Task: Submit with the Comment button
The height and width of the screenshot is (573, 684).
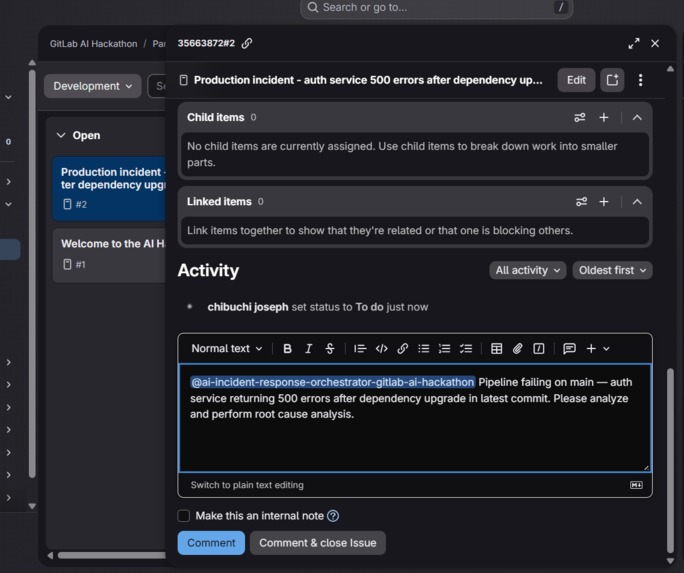Action: click(211, 543)
